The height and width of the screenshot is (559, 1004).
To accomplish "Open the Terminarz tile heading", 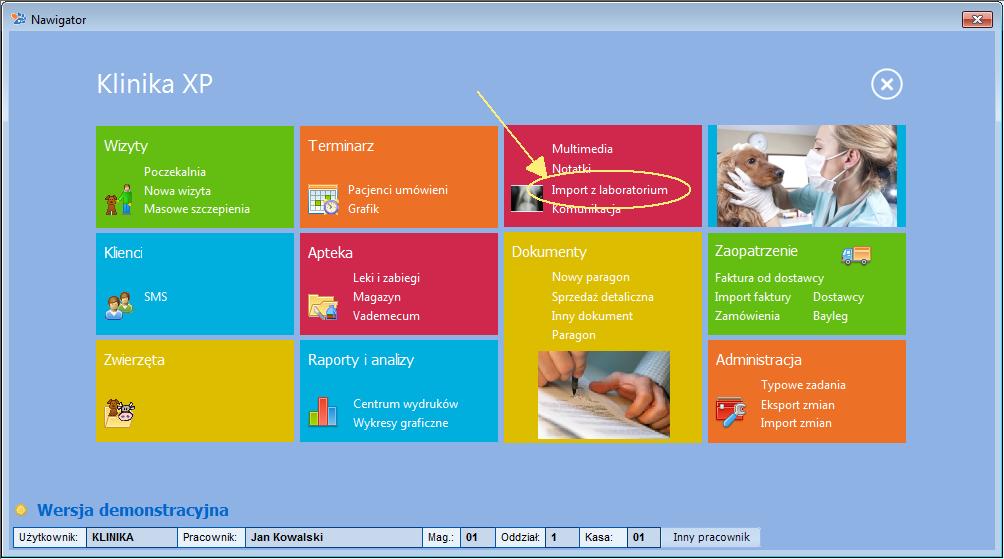I will point(341,146).
